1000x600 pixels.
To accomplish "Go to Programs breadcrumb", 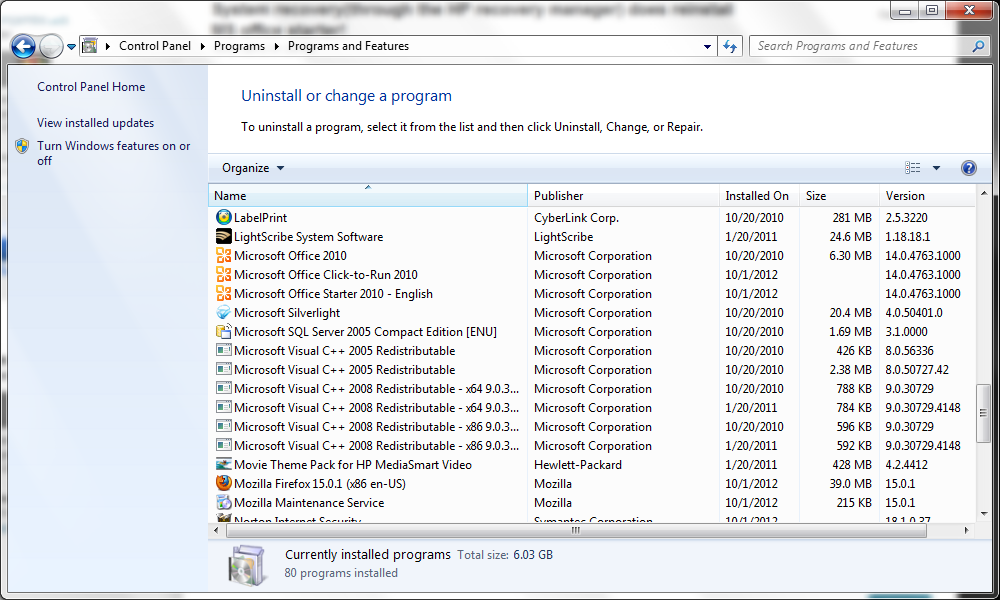I will [x=239, y=46].
